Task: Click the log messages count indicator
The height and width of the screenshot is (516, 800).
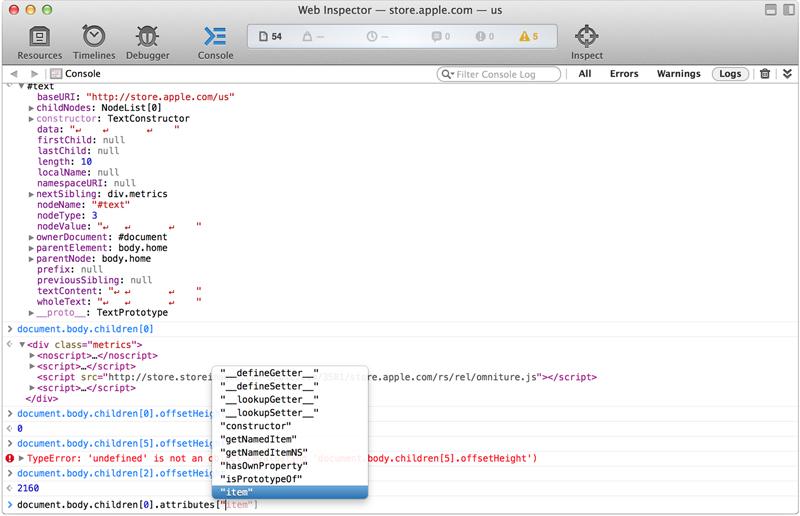Action: (441, 36)
